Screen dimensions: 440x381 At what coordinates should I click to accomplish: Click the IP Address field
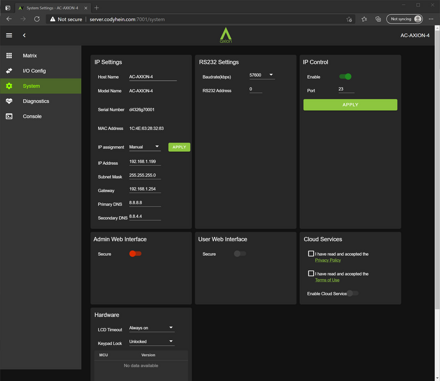pyautogui.click(x=145, y=162)
